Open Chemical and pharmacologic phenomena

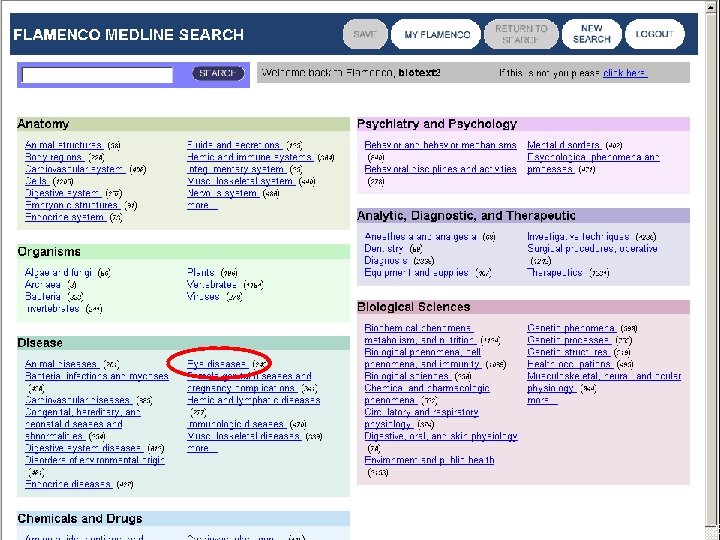(427, 394)
